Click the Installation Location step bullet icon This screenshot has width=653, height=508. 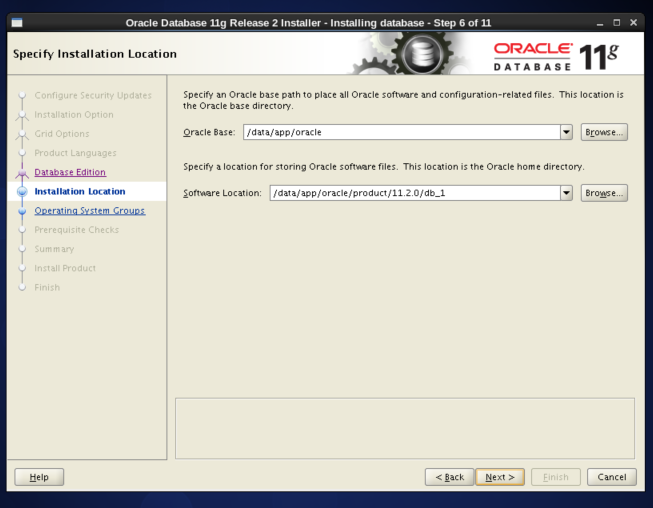pos(22,192)
